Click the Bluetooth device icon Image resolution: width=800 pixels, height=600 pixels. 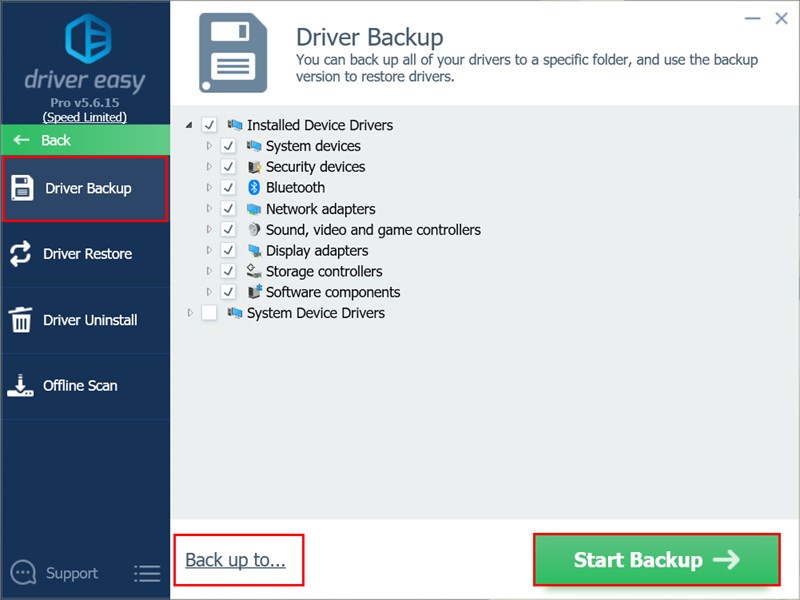tap(254, 188)
